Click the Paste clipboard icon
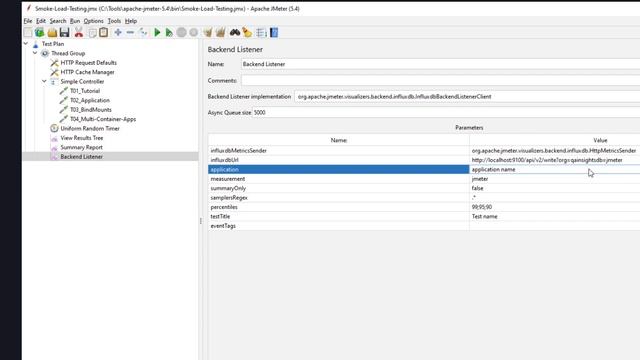Viewport: 640px width, 360px height. click(x=104, y=33)
